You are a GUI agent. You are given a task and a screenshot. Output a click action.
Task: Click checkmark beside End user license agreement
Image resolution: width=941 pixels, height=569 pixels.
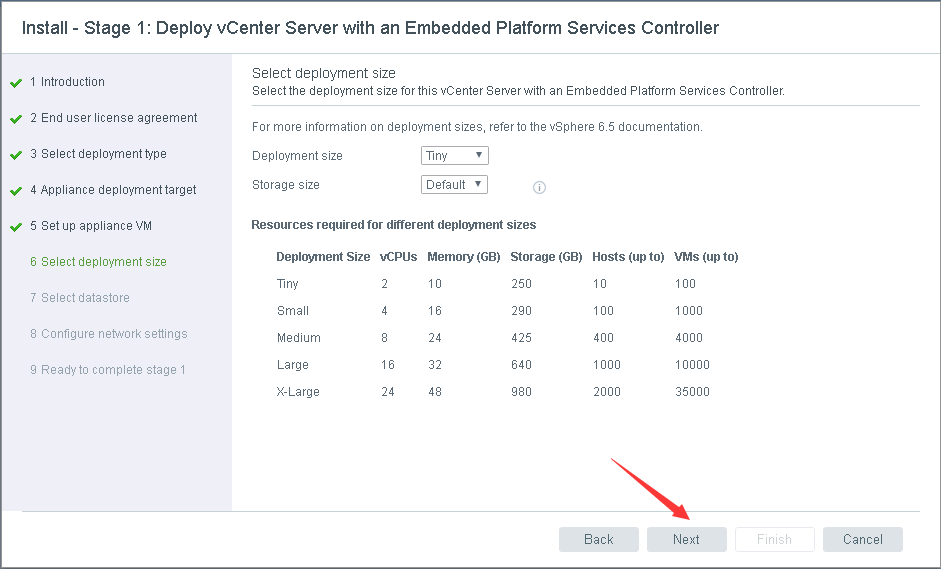(x=16, y=119)
